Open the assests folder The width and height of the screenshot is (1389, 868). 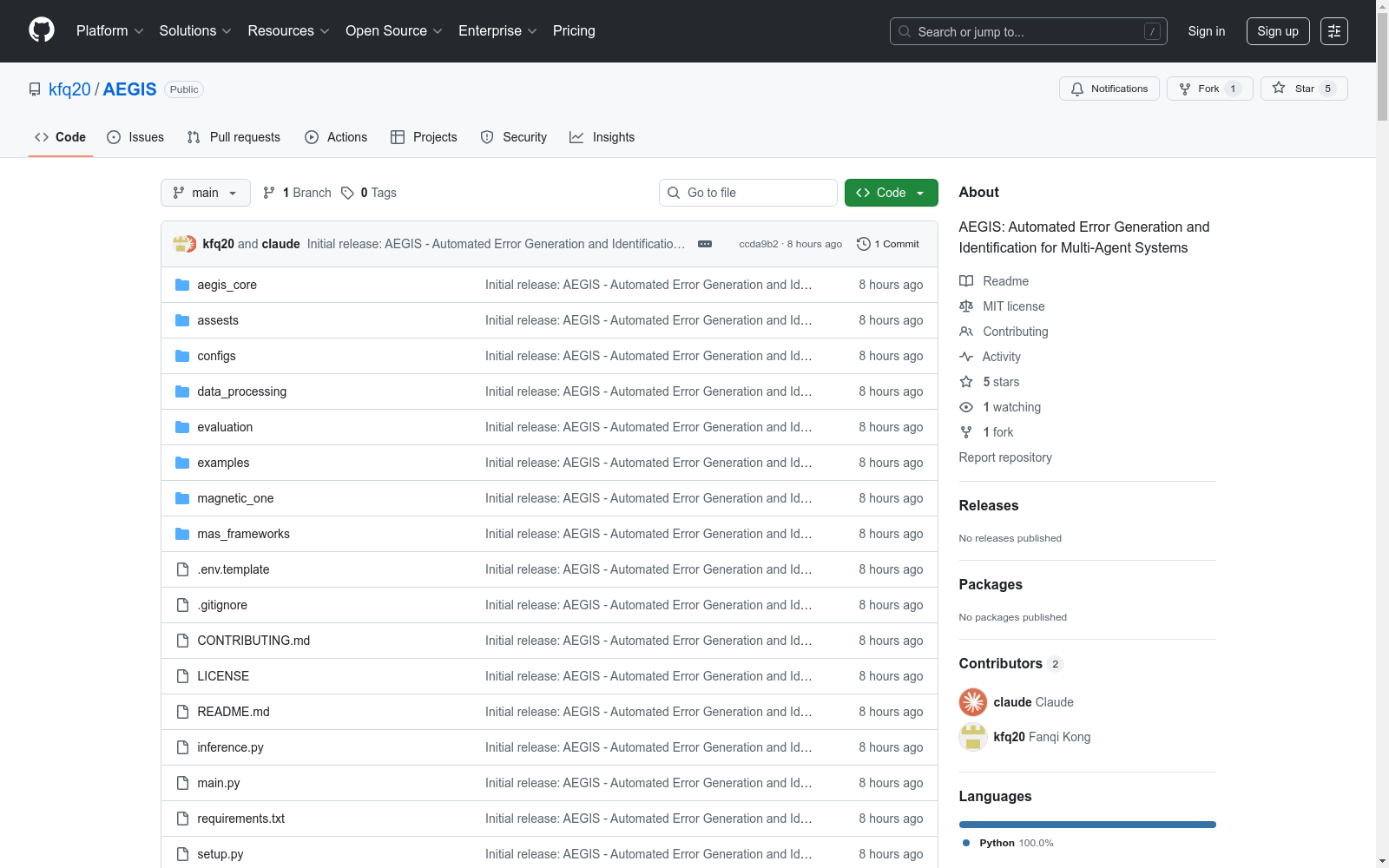coord(217,320)
